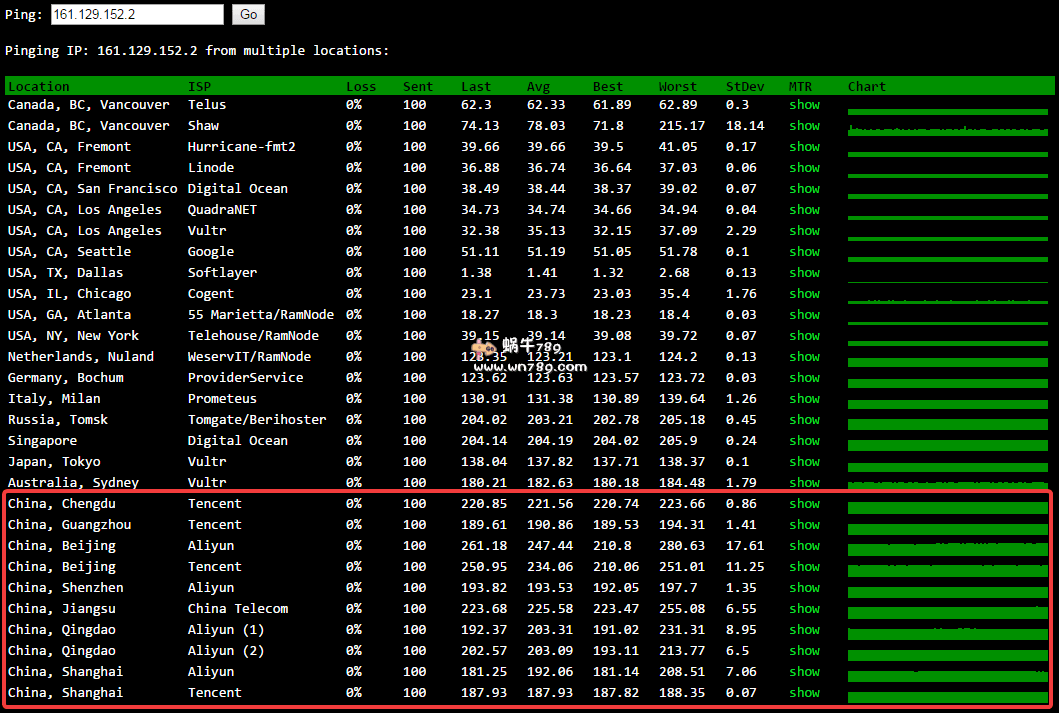Show MTR for Germany Bochum ProviderService

click(x=804, y=378)
